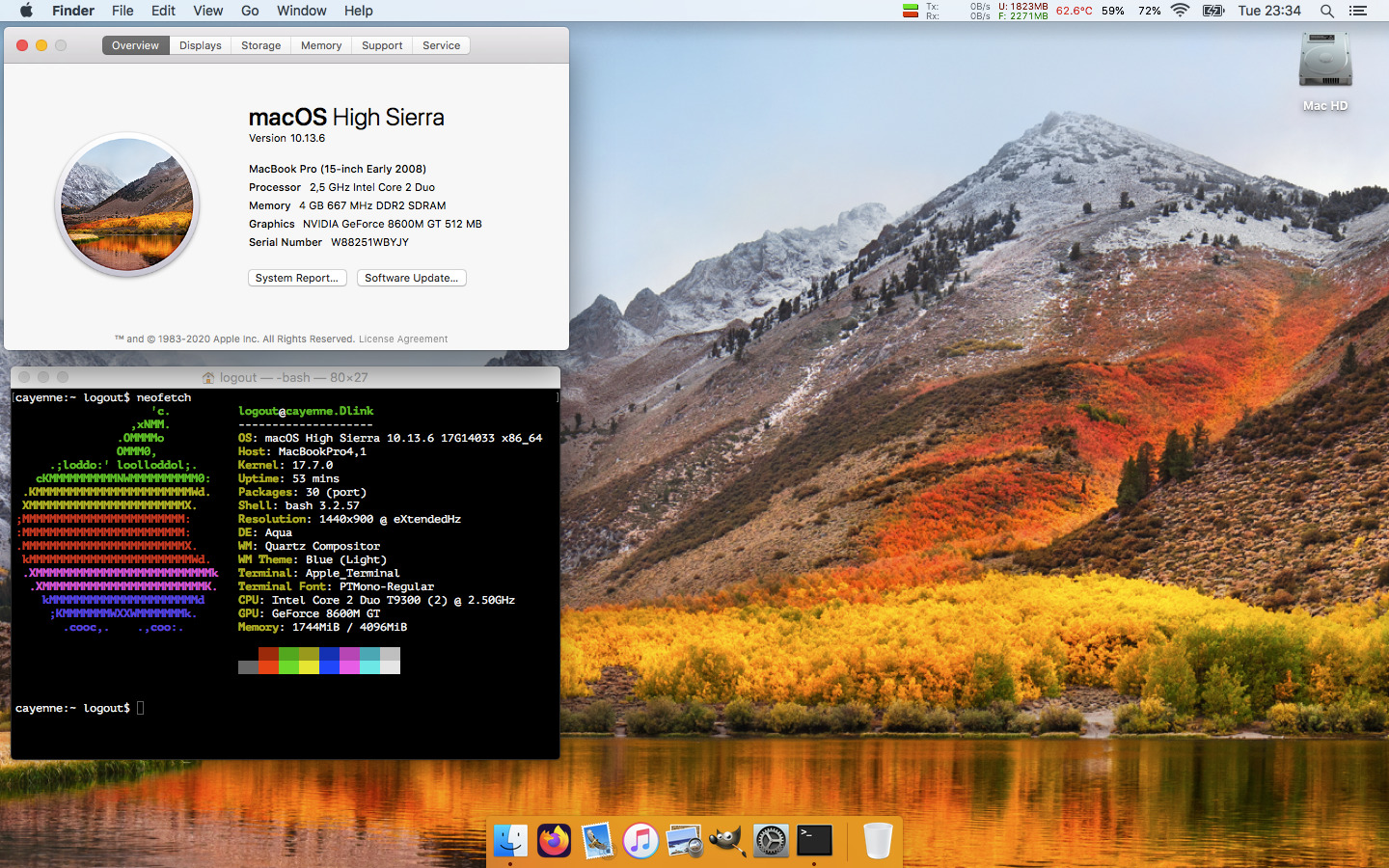The height and width of the screenshot is (868, 1389).
Task: Switch to the Displays tab
Action: click(x=201, y=45)
